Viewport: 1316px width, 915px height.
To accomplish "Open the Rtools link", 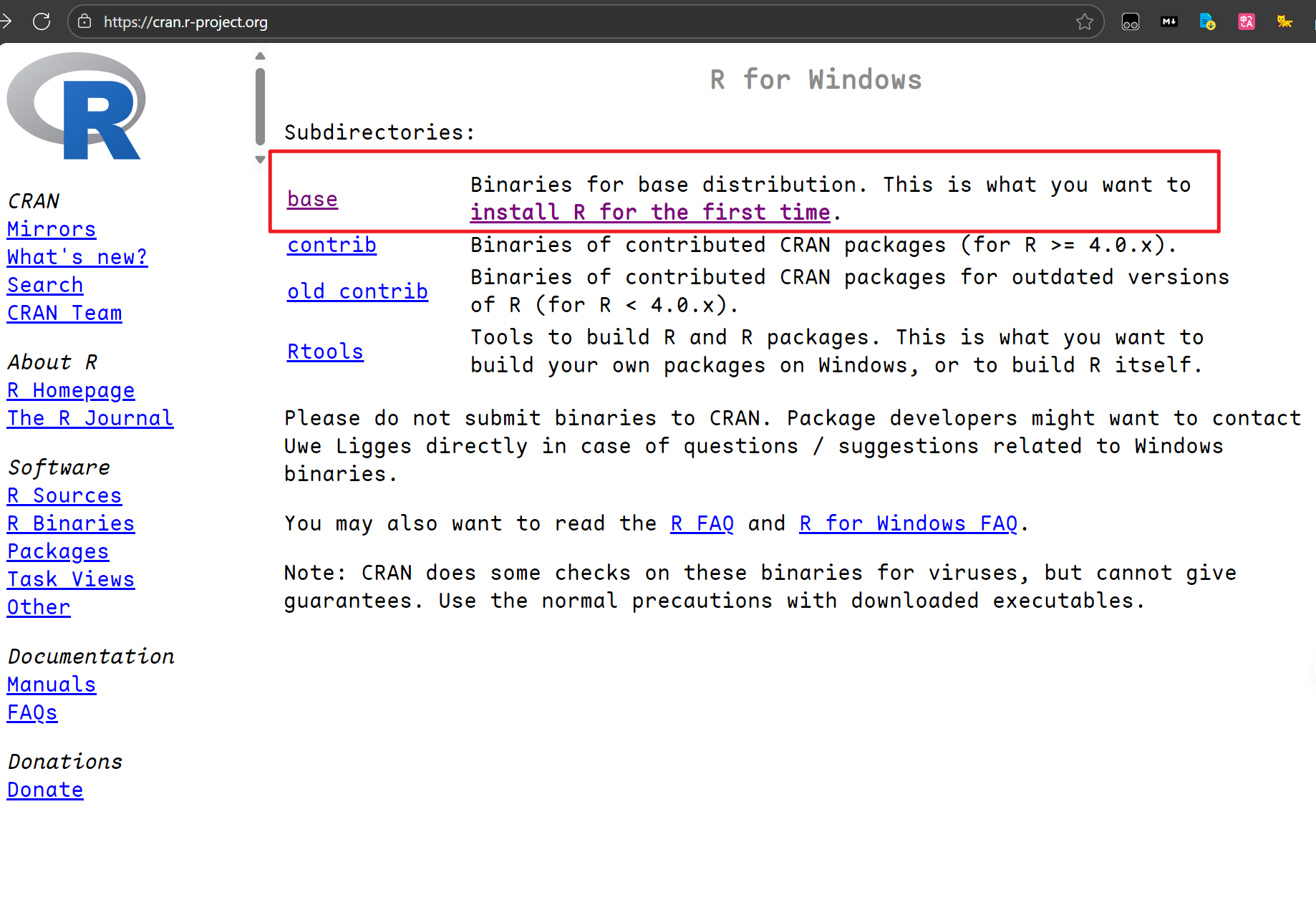I will (x=325, y=352).
